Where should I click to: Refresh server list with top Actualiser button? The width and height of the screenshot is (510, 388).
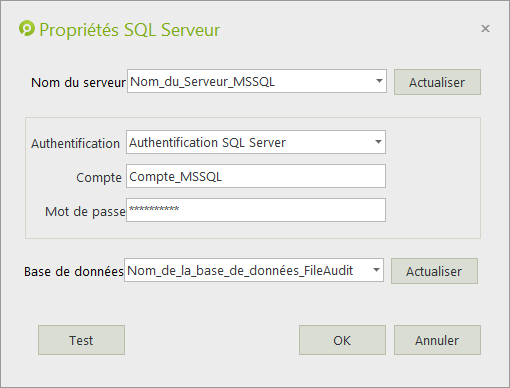[x=437, y=82]
